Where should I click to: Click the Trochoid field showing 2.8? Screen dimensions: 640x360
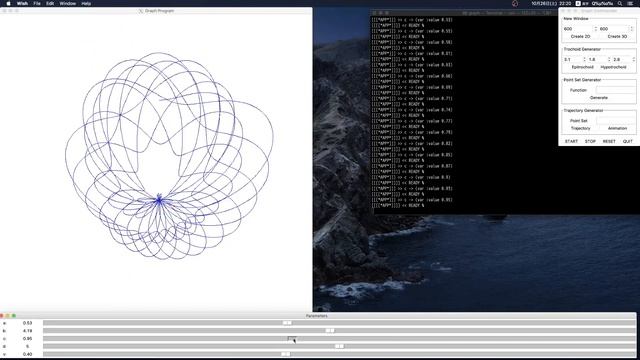tap(622, 60)
